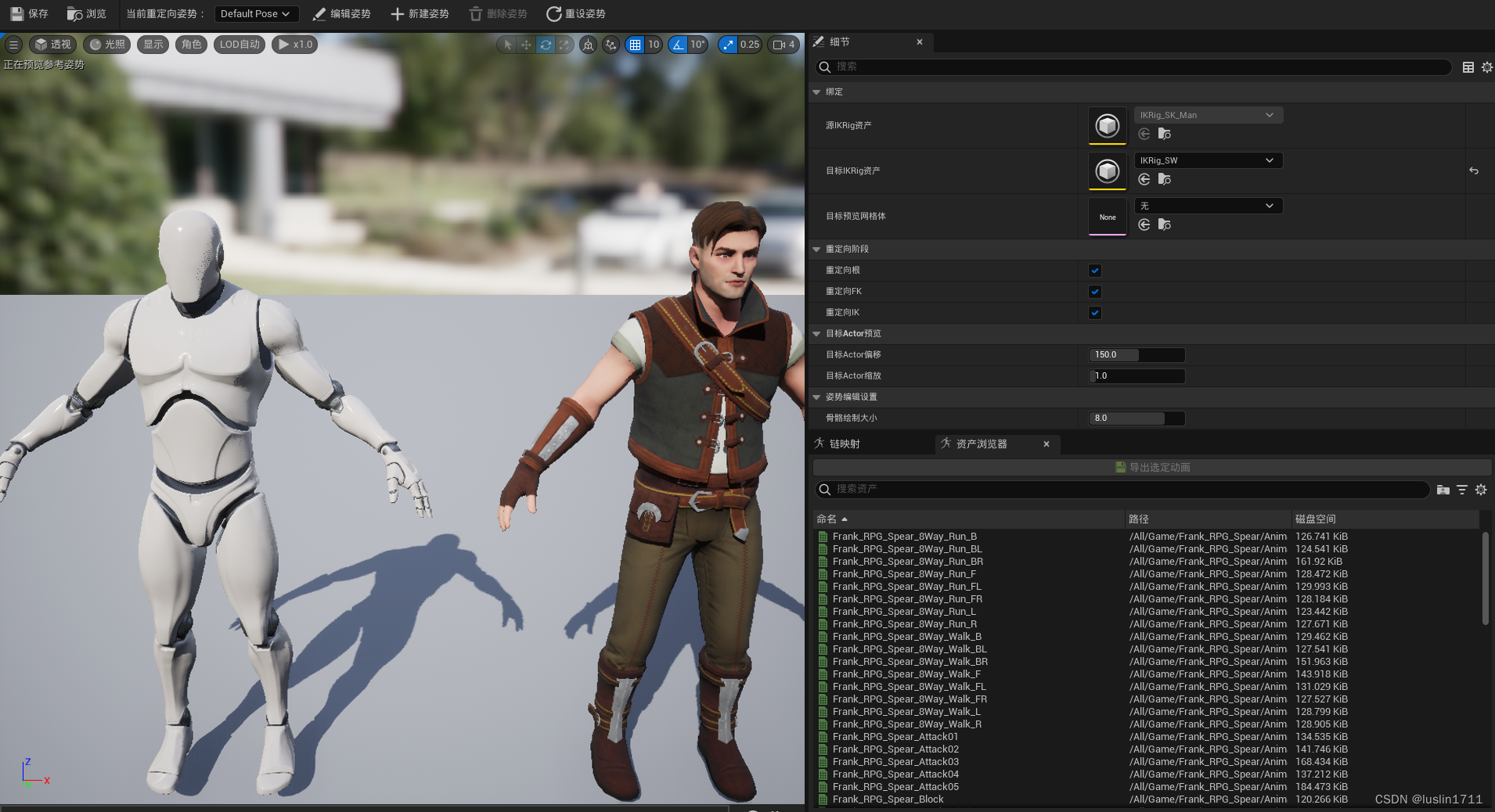
Task: Use selected asset for 目标预览网格体
Action: 1144,225
